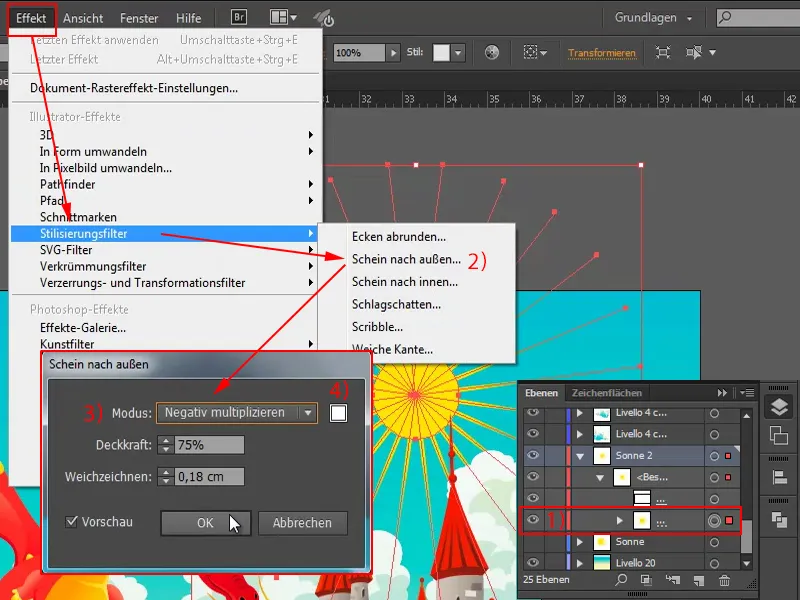
Task: Open the Arrange Documents icon
Action: coord(283,17)
